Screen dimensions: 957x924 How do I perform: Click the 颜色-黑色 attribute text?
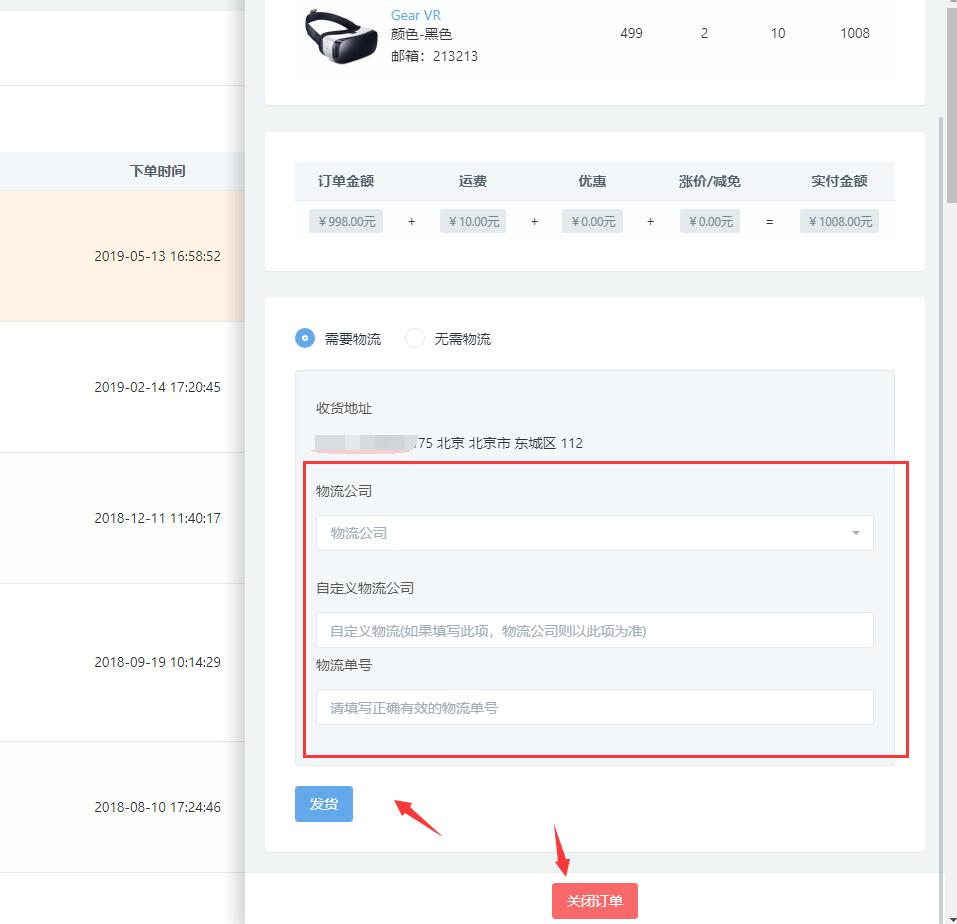coord(421,34)
